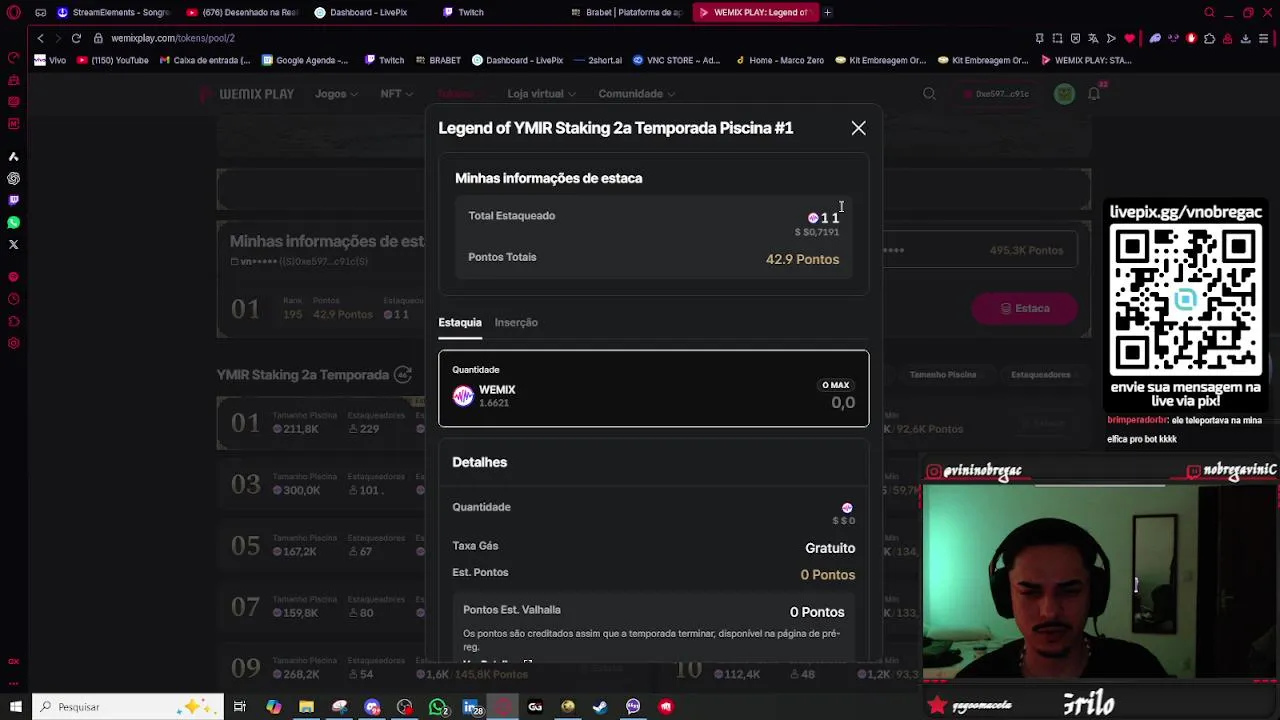1280x720 pixels.
Task: Click the Windows Pesquisar search box
Action: coord(130,707)
